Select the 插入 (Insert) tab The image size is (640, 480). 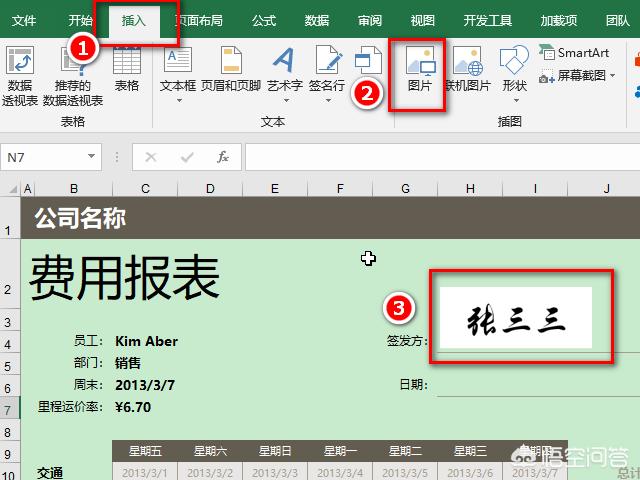click(x=134, y=20)
